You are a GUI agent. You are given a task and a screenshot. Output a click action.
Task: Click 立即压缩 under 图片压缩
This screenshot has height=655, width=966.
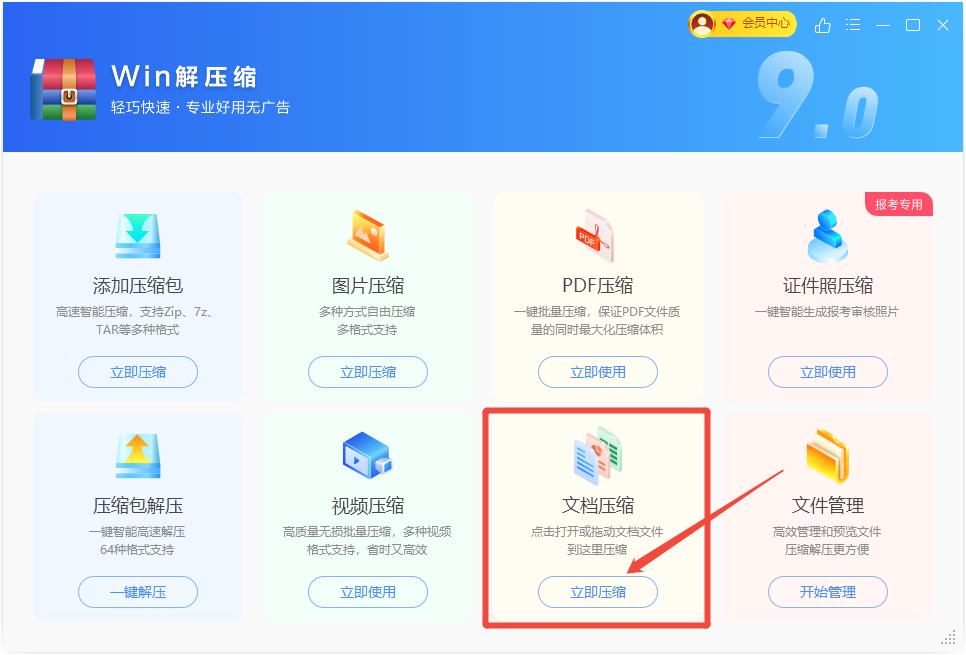[368, 372]
